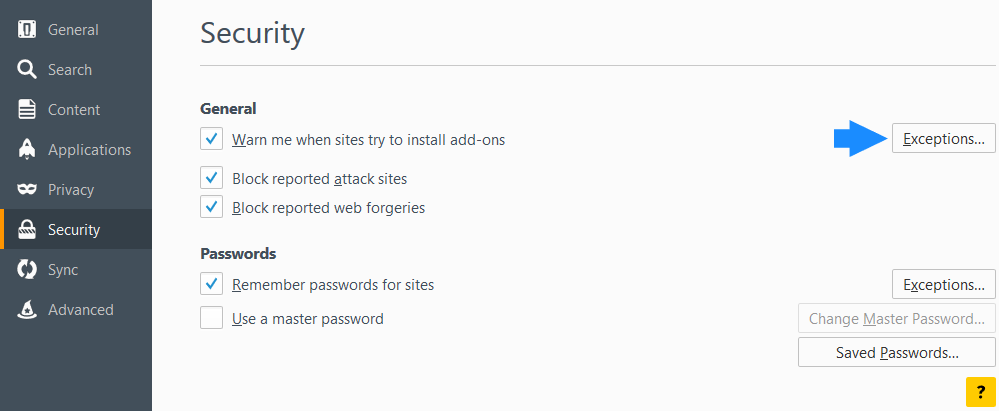999x411 pixels.
Task: Enable Use a master password checkbox
Action: 212,318
